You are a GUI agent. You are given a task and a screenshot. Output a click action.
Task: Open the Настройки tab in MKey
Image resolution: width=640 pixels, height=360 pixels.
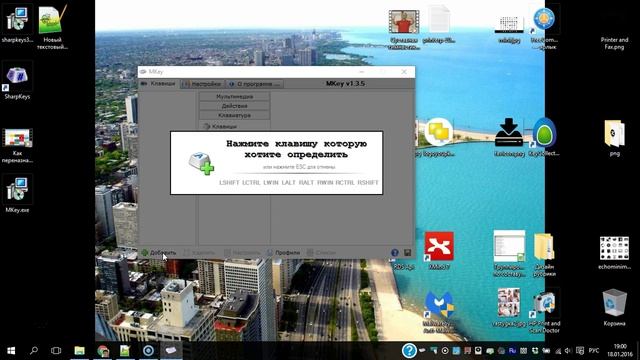click(x=202, y=84)
